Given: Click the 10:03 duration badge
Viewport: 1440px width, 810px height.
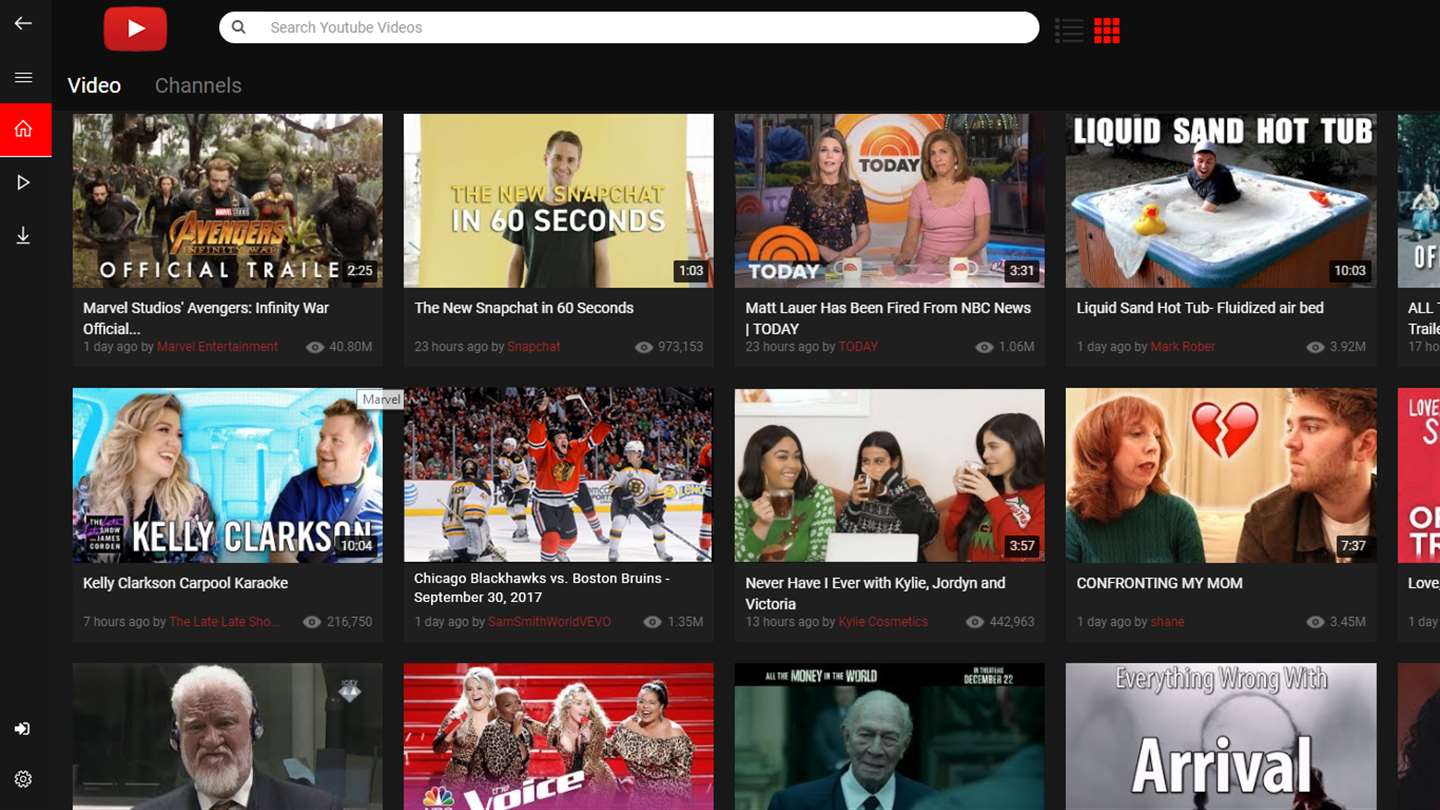Looking at the screenshot, I should [1349, 271].
